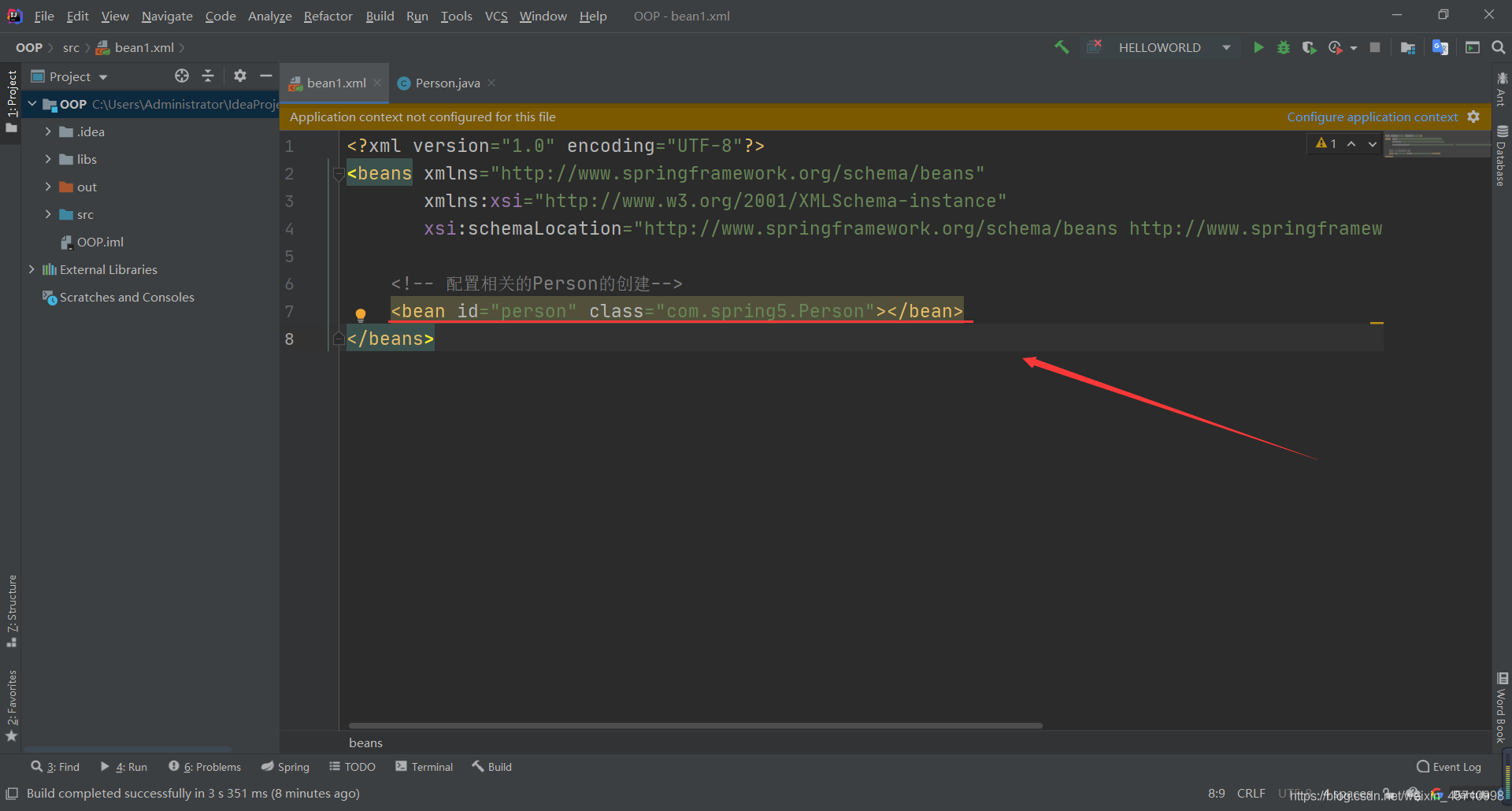The height and width of the screenshot is (811, 1512).
Task: Toggle the Database tool window
Action: [x=1502, y=156]
